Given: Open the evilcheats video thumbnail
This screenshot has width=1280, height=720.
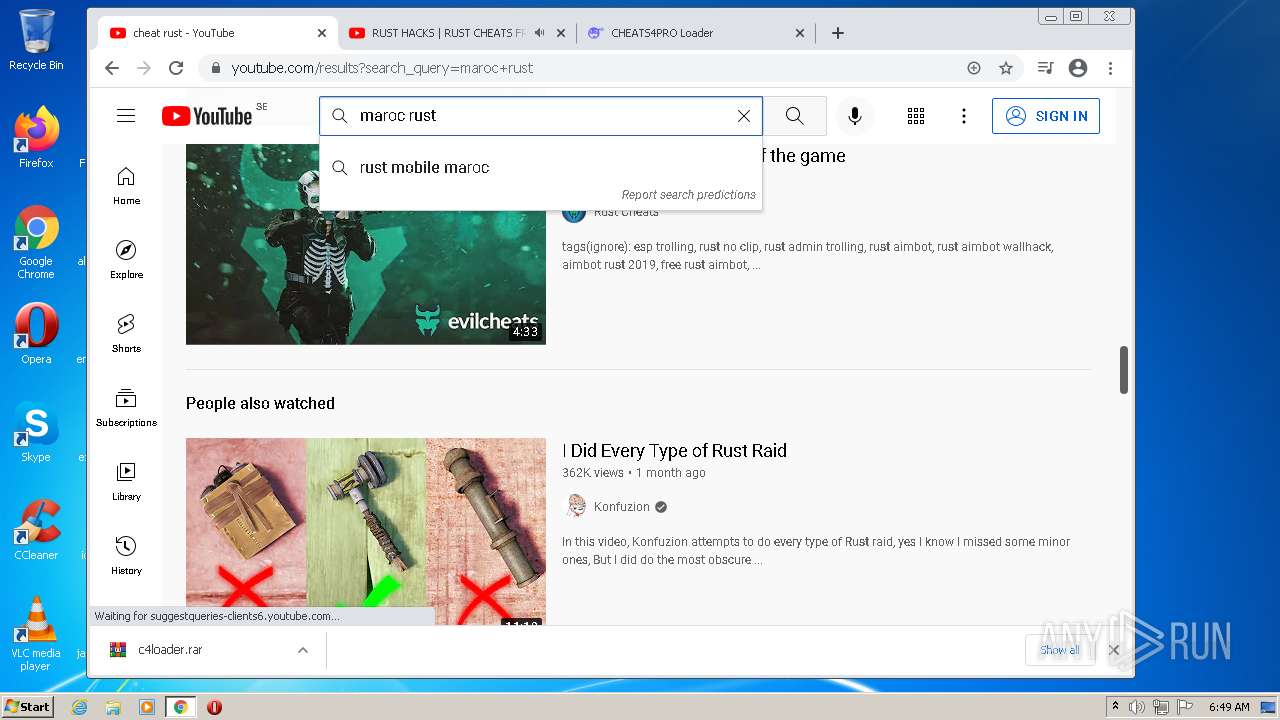Looking at the screenshot, I should [x=366, y=244].
